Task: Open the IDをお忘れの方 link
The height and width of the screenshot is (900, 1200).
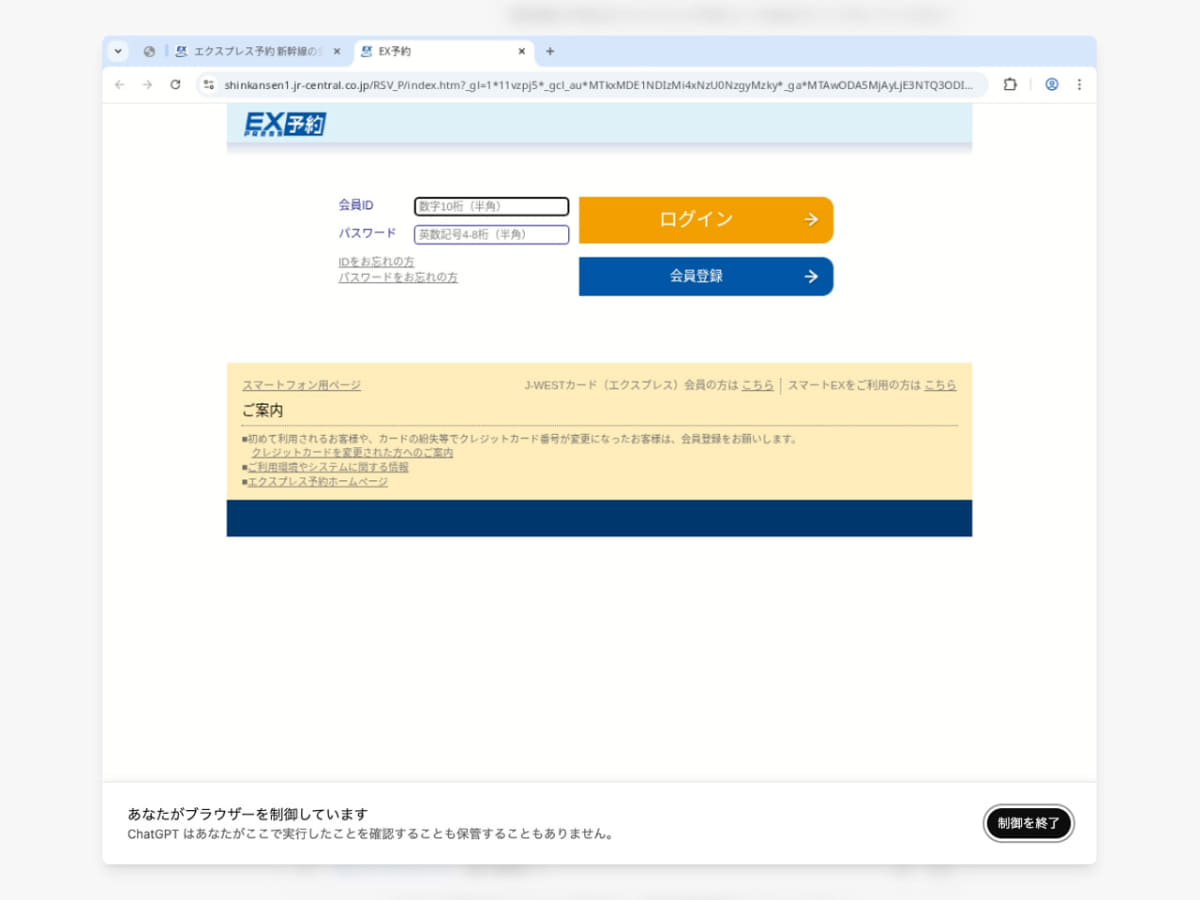Action: pos(375,261)
